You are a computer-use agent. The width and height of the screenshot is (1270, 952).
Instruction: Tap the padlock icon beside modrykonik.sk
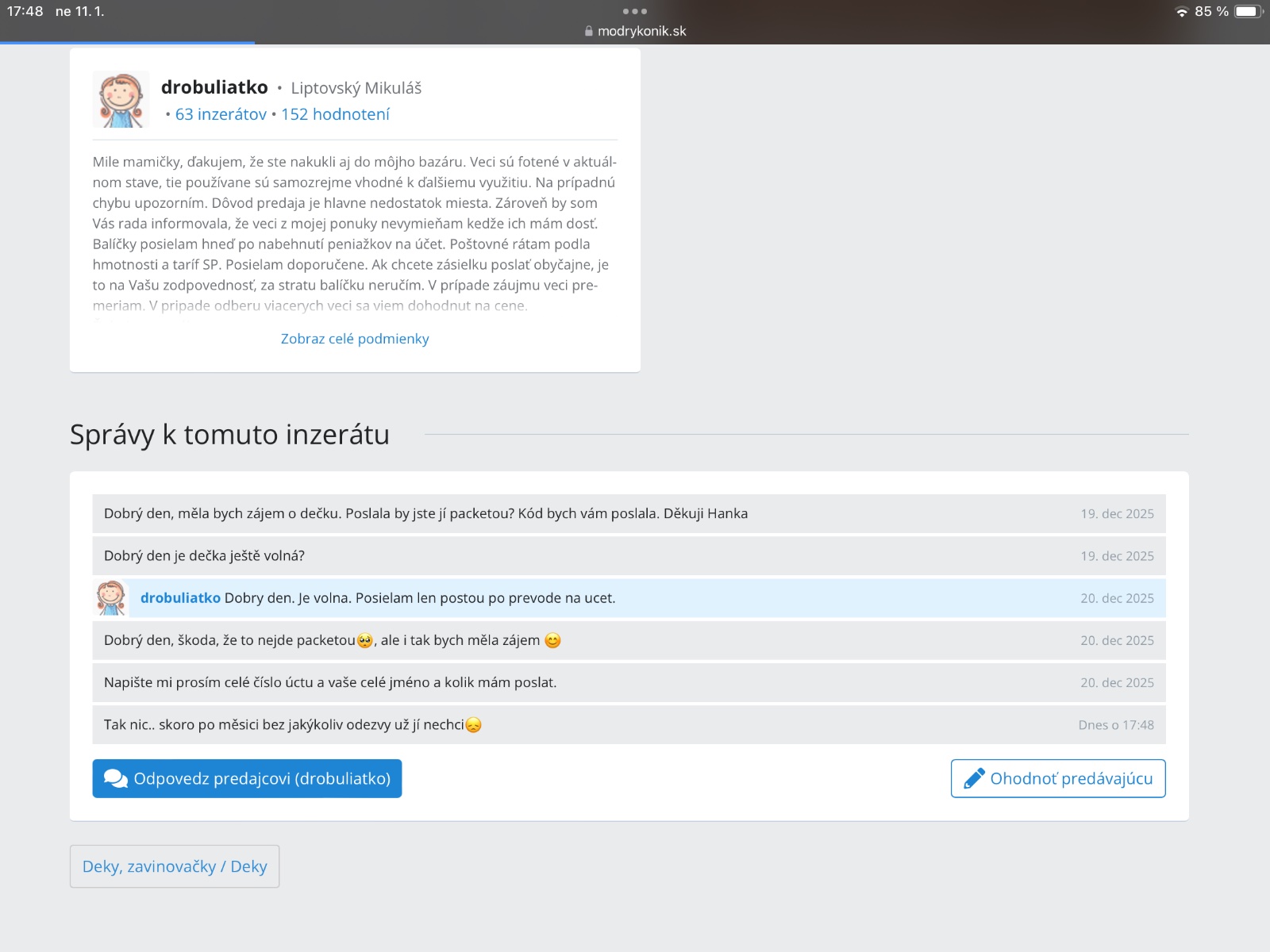pos(588,32)
